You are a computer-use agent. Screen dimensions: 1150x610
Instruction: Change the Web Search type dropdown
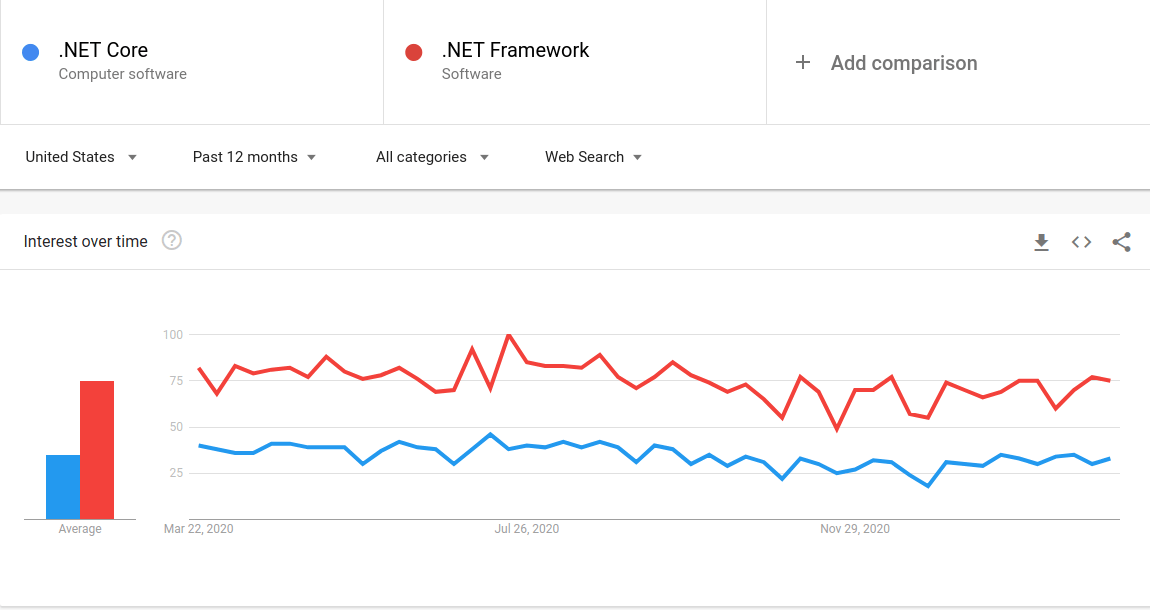pyautogui.click(x=593, y=157)
